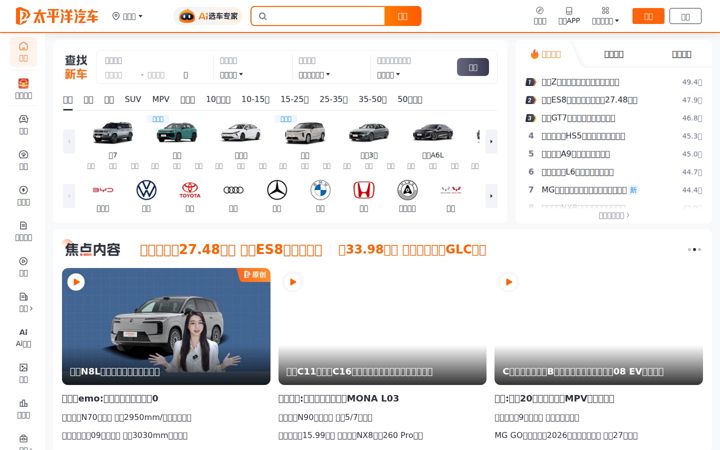Show previous brands with left arrow
Image resolution: width=720 pixels, height=450 pixels.
tap(69, 196)
